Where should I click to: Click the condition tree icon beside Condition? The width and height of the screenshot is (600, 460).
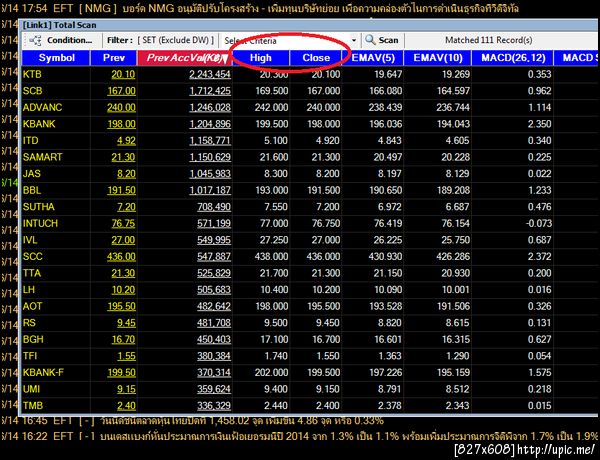point(35,40)
